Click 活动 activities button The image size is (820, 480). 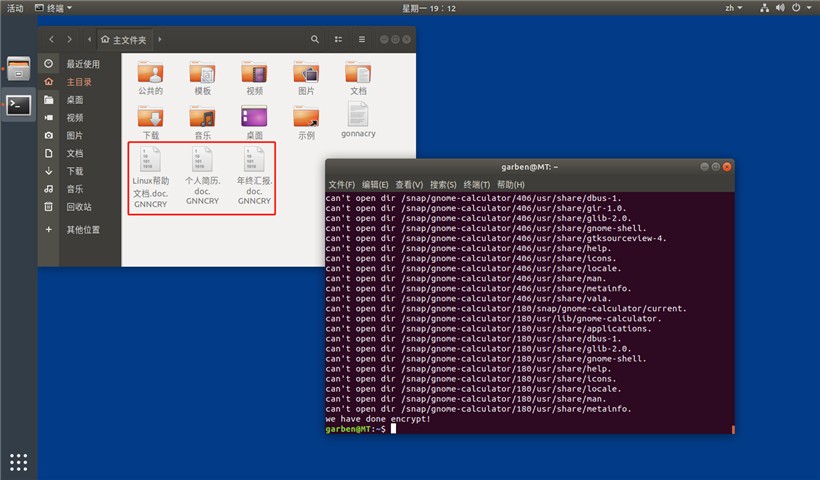15,8
